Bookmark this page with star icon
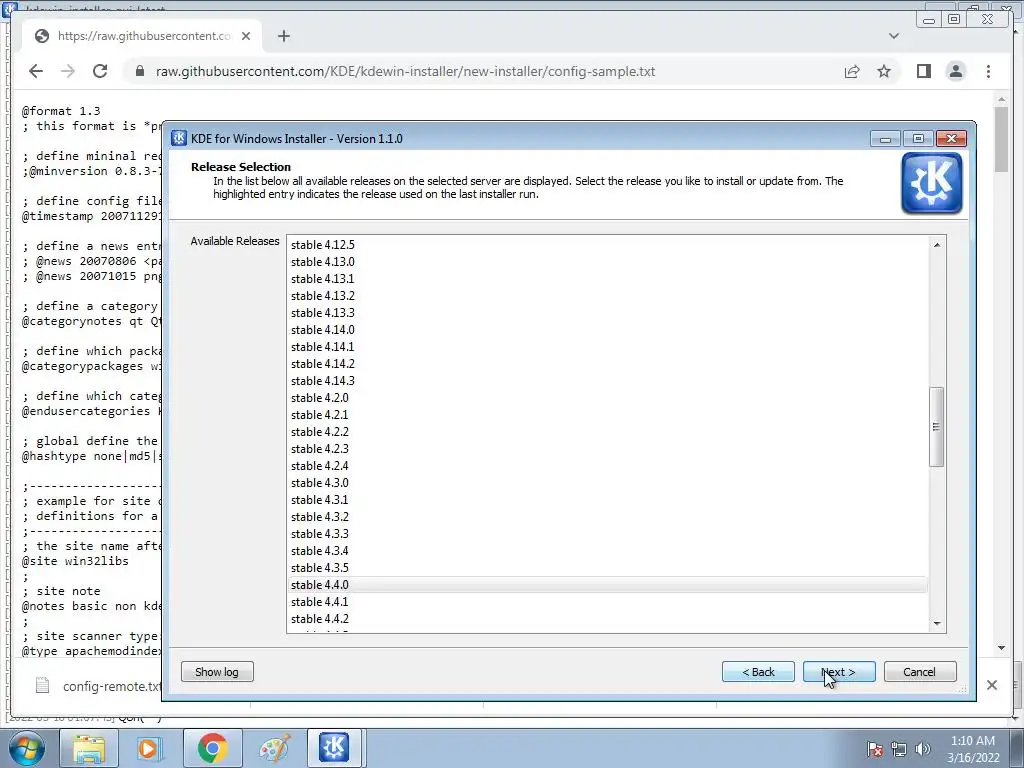 pos(884,71)
